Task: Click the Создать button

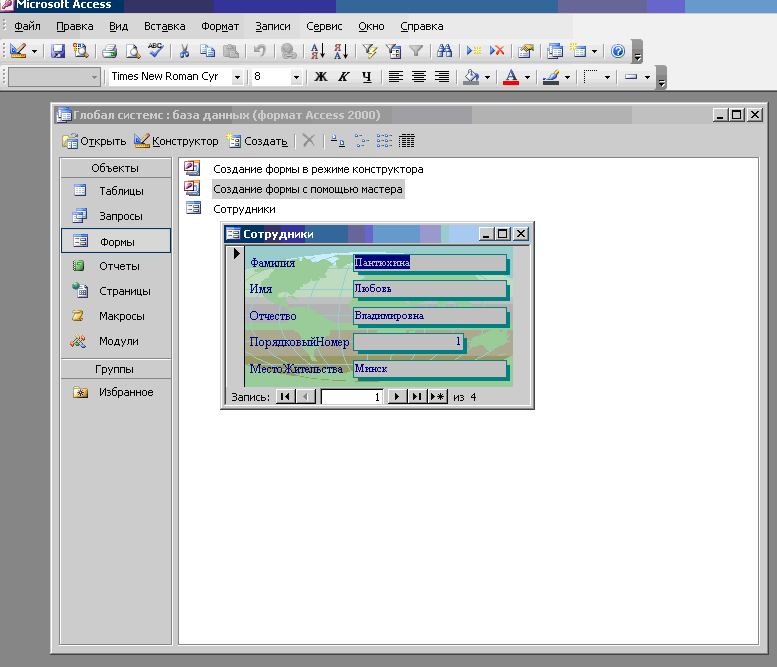Action: [x=257, y=141]
